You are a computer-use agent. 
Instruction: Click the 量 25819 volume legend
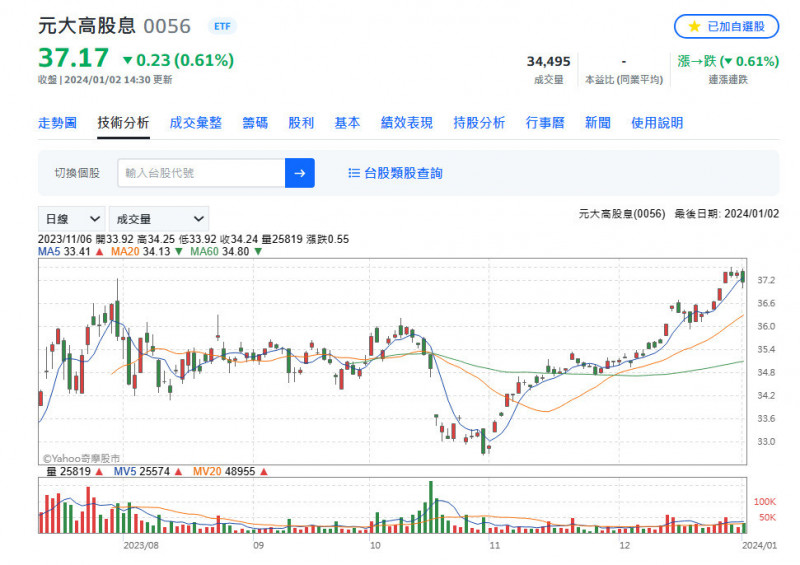74,471
